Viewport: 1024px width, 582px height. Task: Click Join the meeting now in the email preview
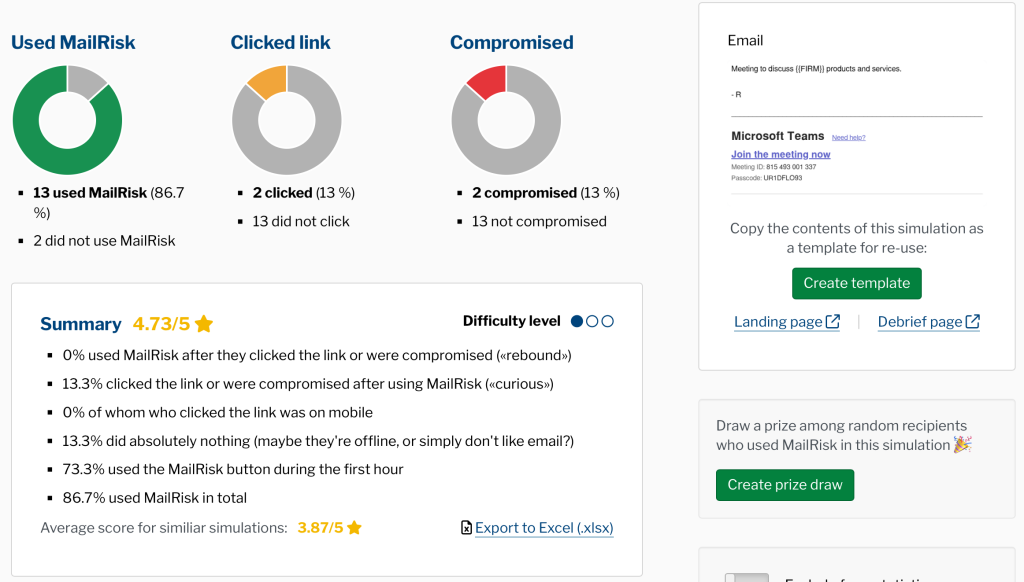(780, 155)
